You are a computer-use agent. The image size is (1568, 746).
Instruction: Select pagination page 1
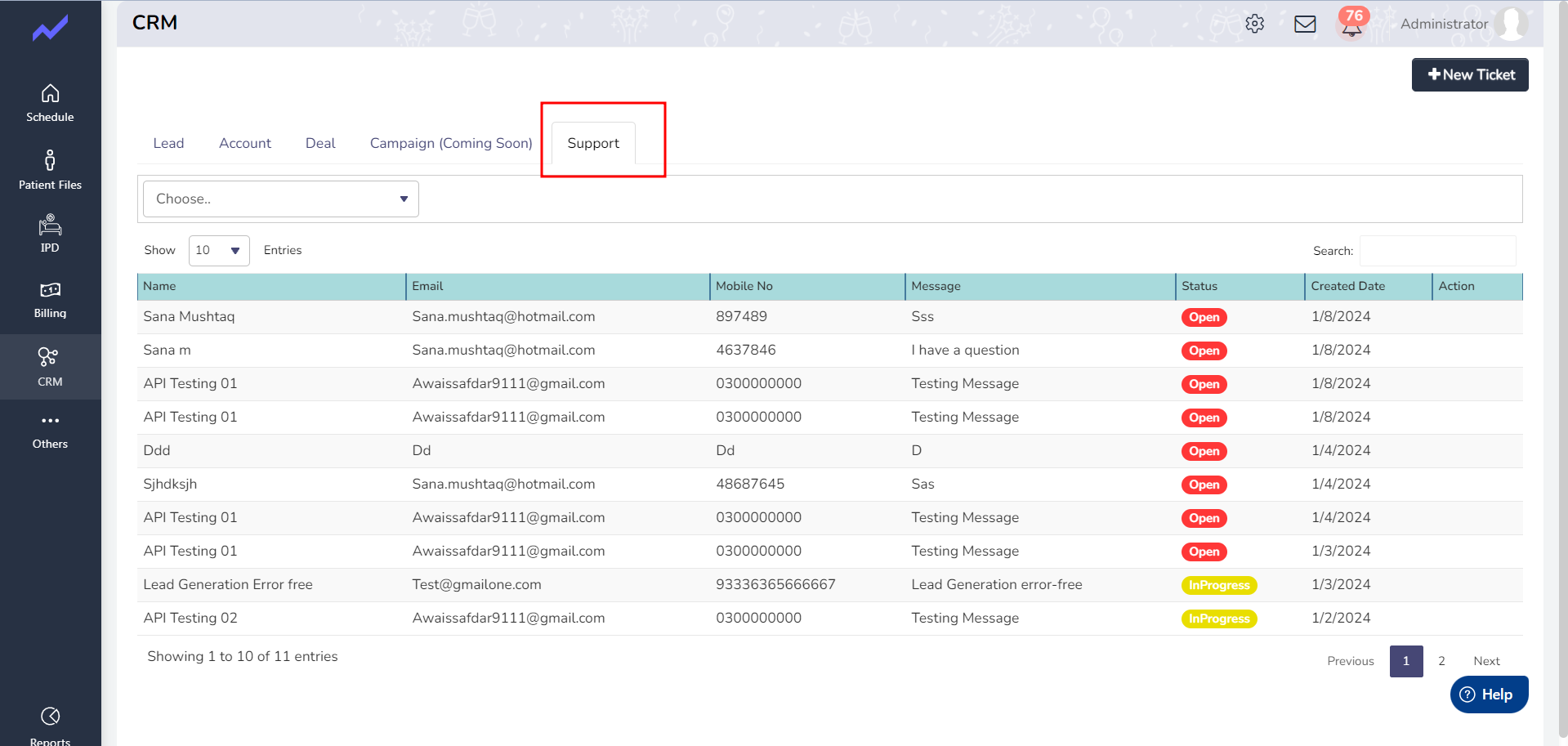1406,661
